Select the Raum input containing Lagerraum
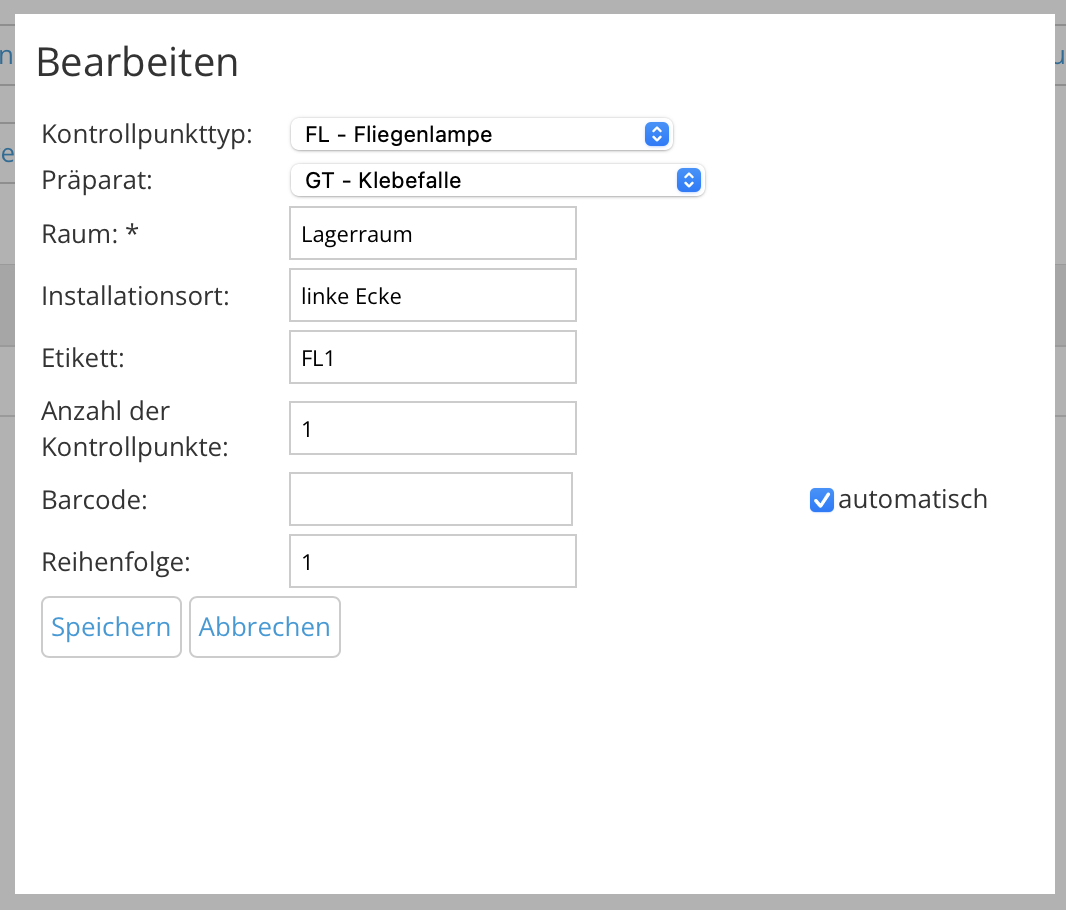 pyautogui.click(x=432, y=232)
